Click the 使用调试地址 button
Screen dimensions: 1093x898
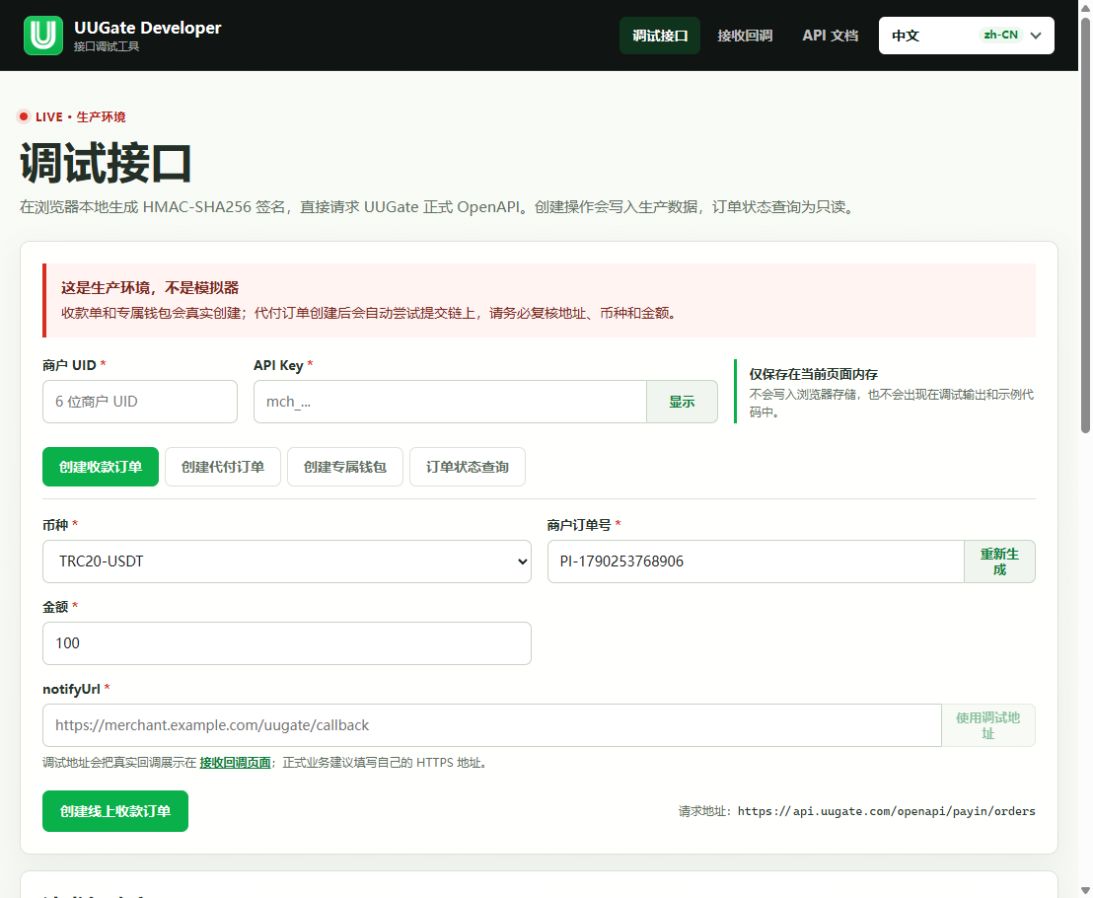click(988, 725)
